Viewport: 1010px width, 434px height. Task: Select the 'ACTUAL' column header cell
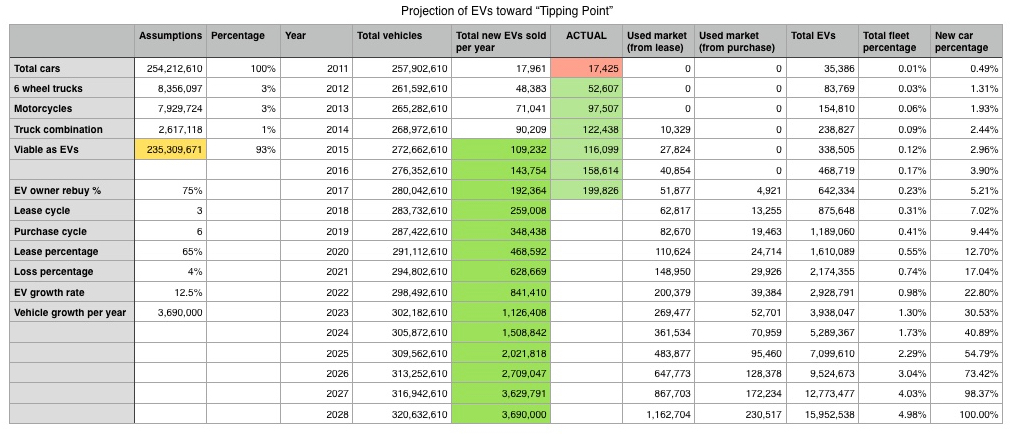click(x=587, y=36)
